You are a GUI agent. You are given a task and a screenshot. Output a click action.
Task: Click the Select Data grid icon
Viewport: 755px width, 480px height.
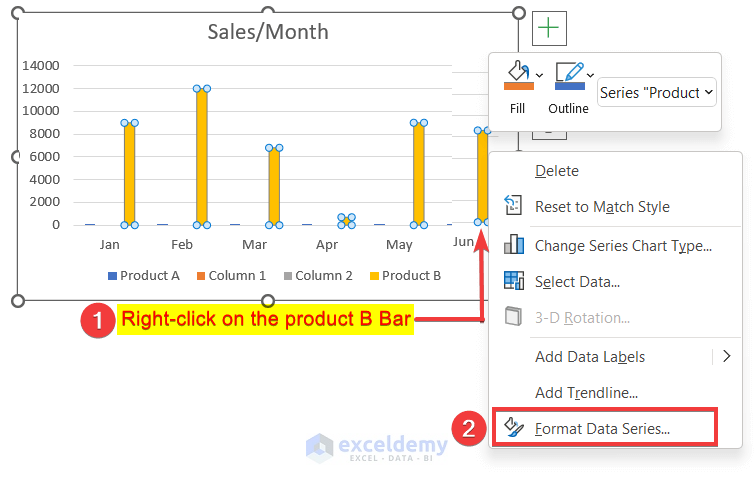click(514, 282)
